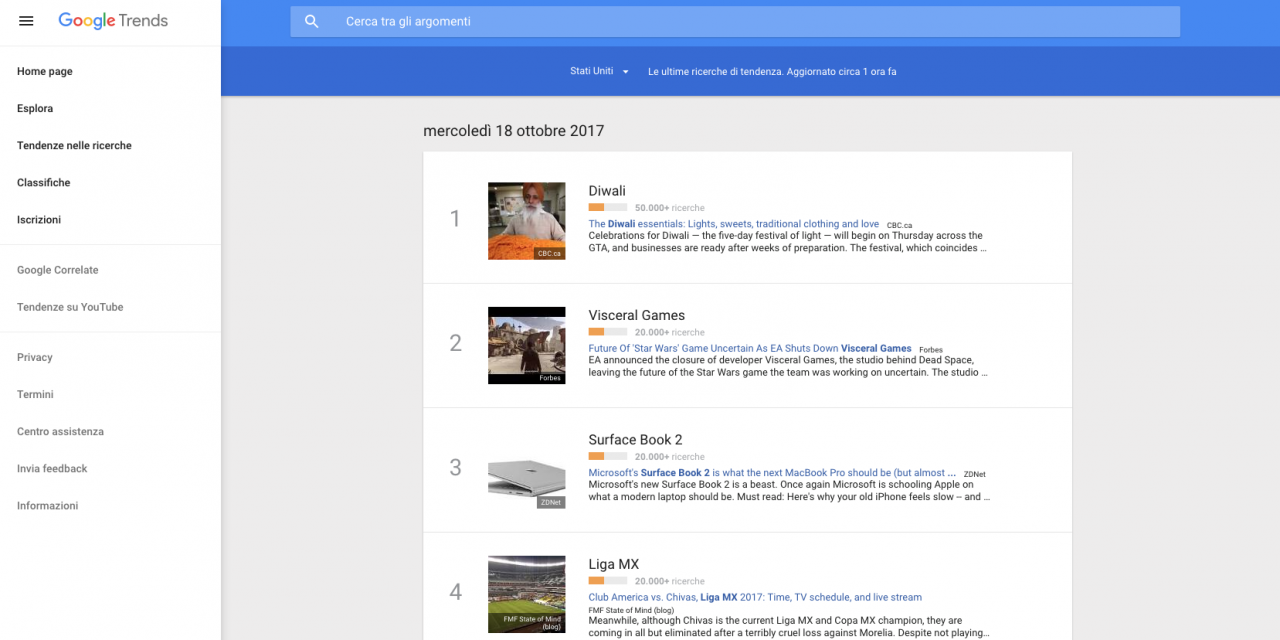Open the Liga MX stadium thumbnail
This screenshot has height=640, width=1280.
click(x=527, y=594)
